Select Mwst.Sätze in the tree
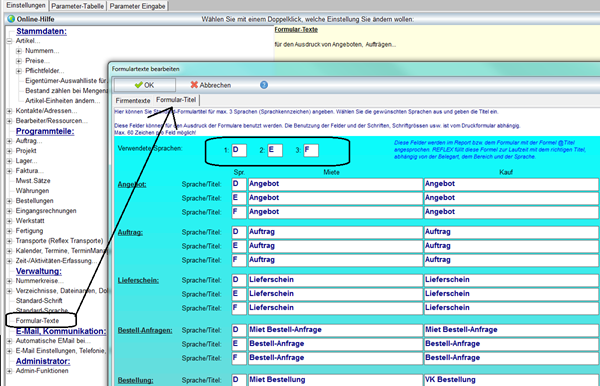Screen dimensions: 600x386 coord(33,181)
